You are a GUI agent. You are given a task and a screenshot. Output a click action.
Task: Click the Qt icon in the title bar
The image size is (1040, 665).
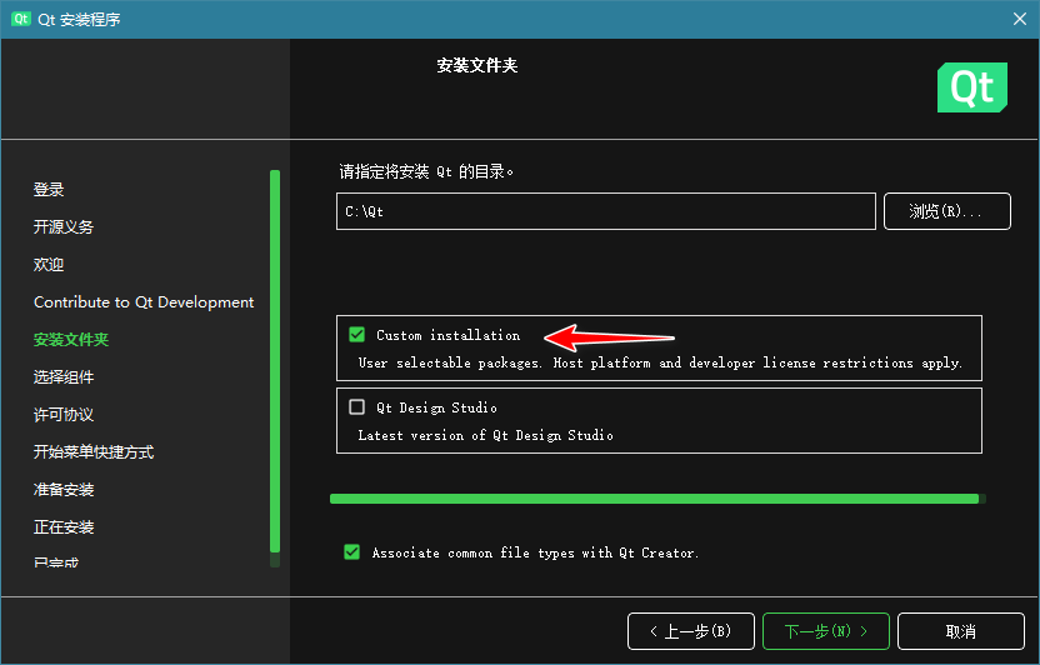(19, 18)
